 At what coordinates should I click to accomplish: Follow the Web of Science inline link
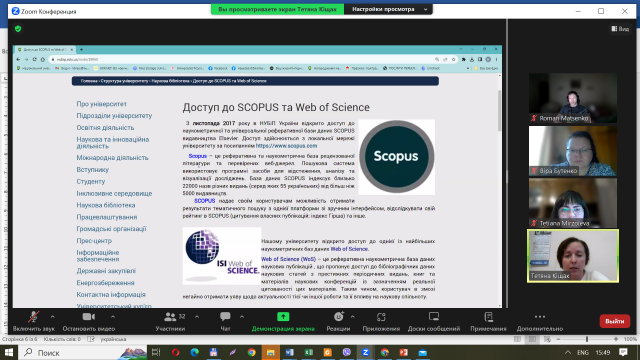point(349,249)
